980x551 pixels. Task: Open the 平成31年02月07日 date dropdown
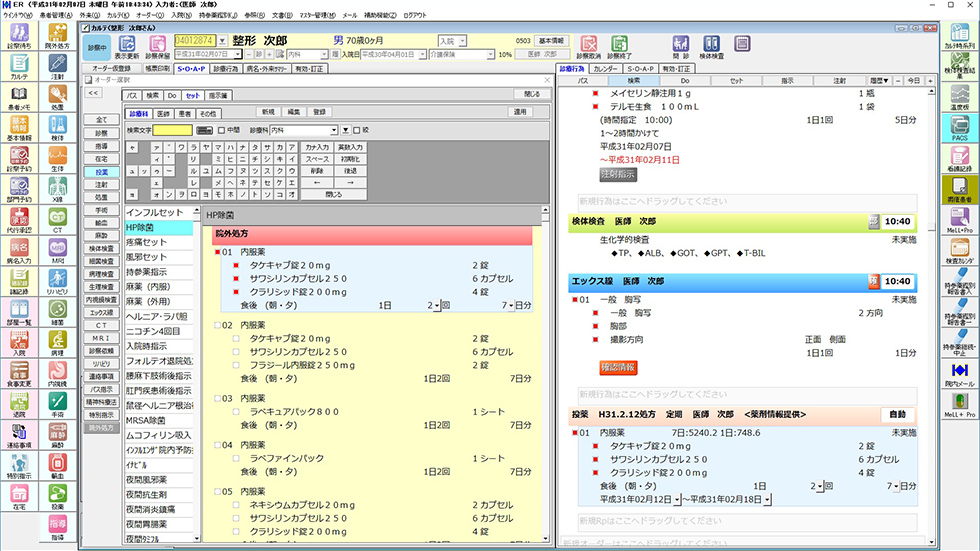click(238, 55)
